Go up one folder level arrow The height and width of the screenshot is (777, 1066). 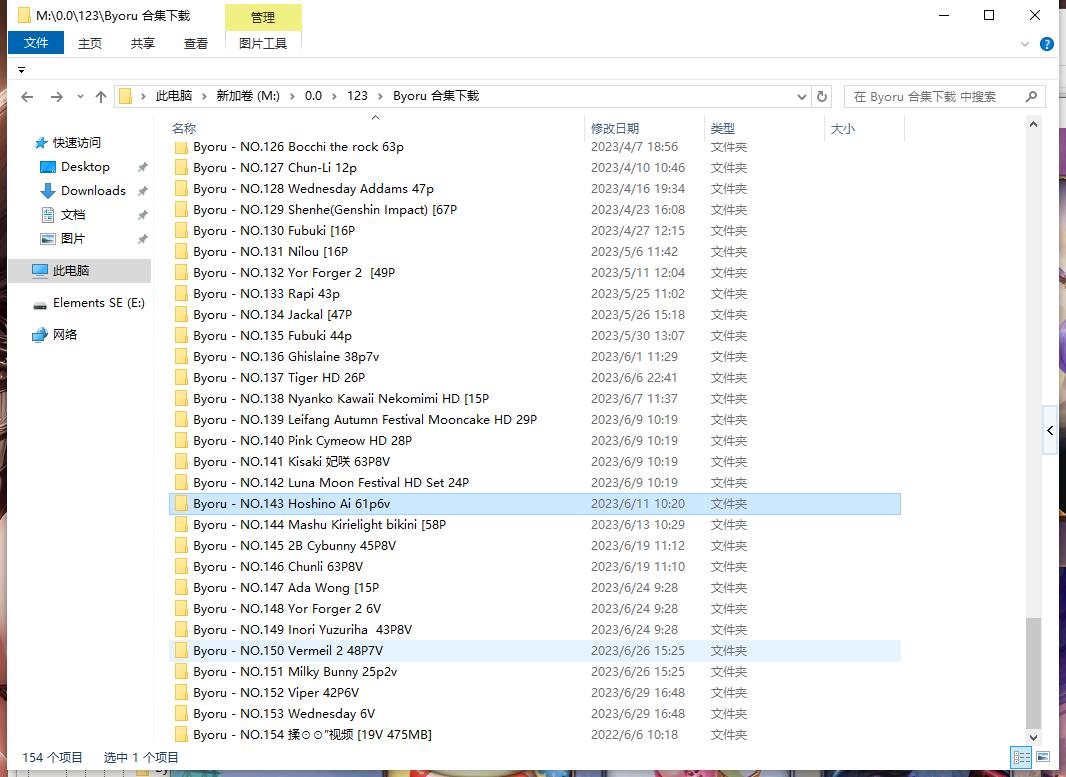[101, 97]
